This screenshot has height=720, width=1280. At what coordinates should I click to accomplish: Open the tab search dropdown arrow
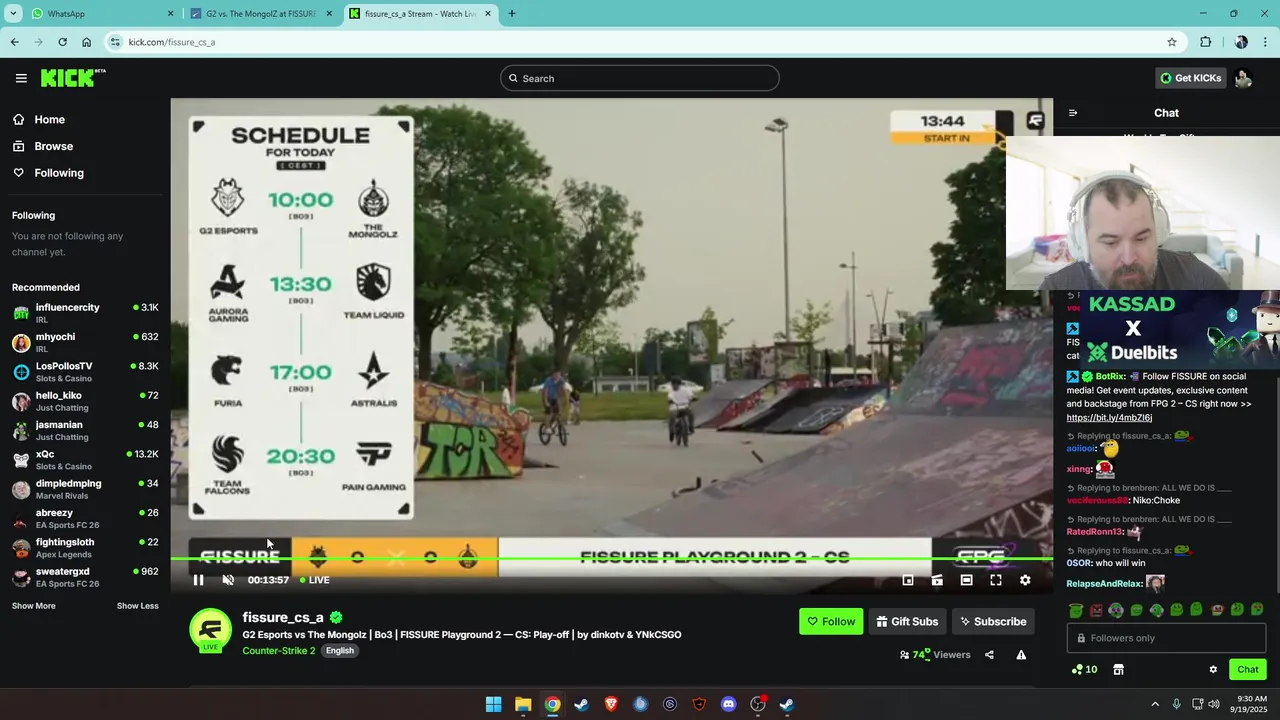pyautogui.click(x=13, y=14)
